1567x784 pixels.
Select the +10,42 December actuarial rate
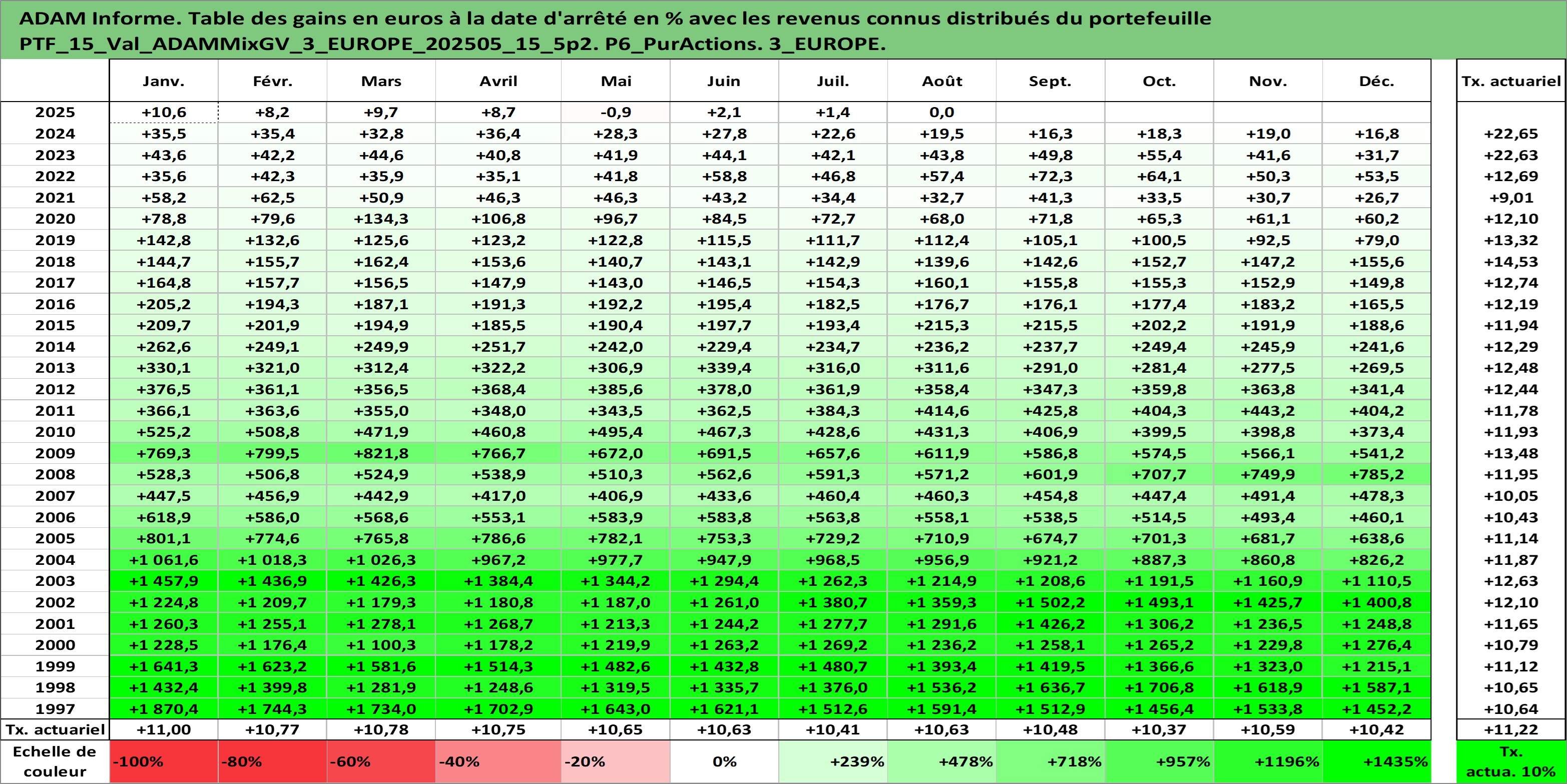1377,729
